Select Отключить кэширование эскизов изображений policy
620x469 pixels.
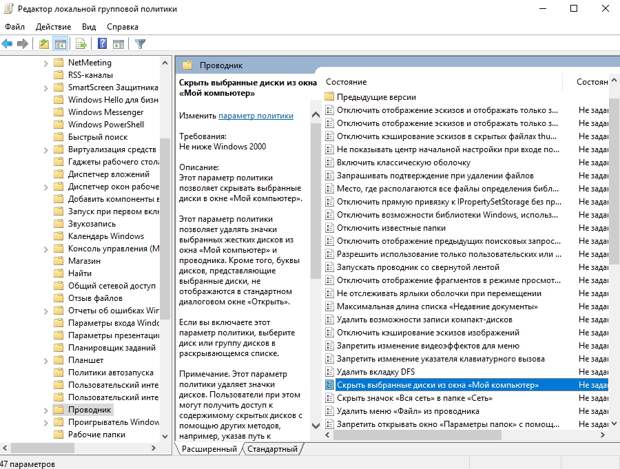(428, 333)
